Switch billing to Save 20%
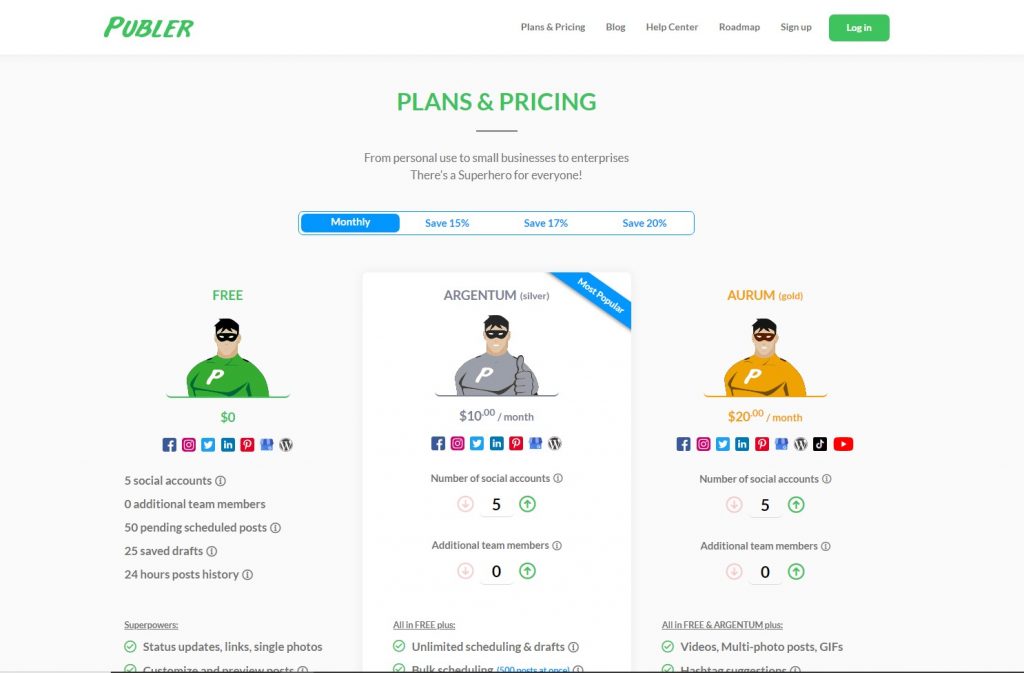This screenshot has width=1024, height=673. click(644, 223)
